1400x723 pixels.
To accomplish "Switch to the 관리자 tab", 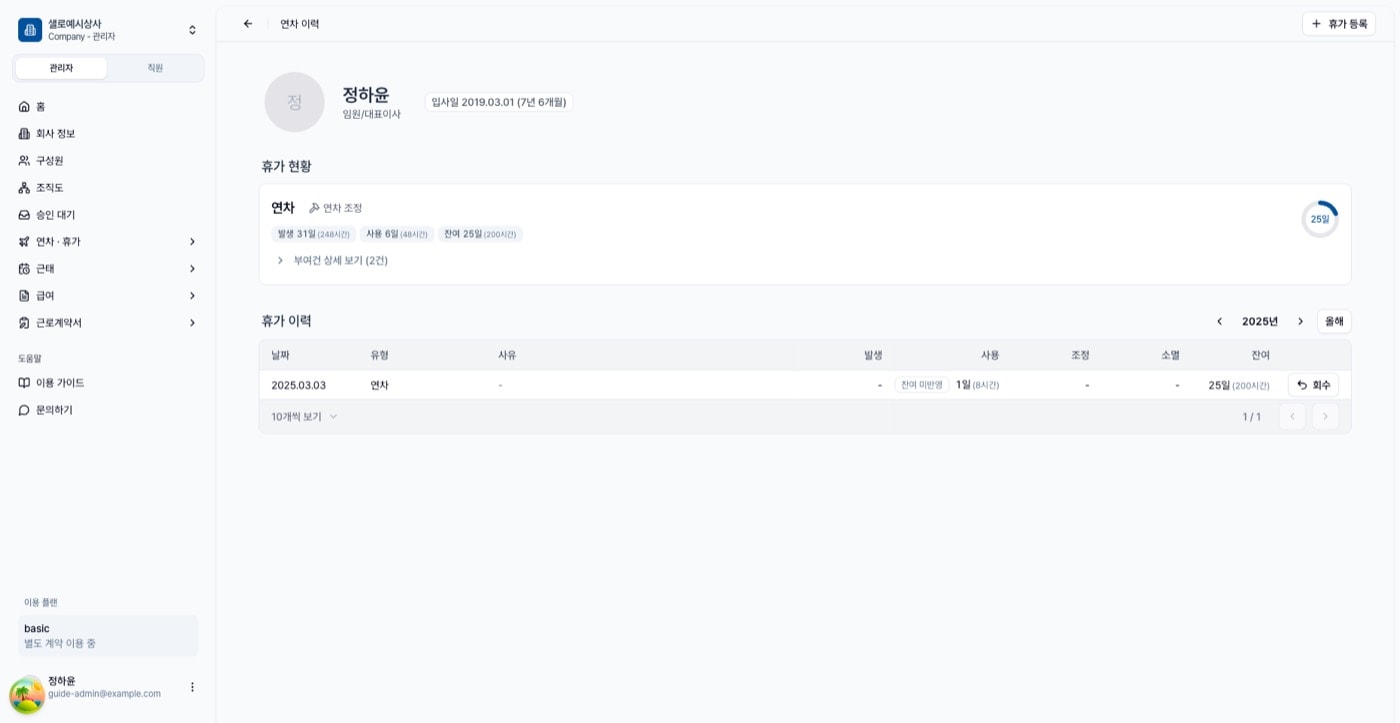I will (61, 68).
